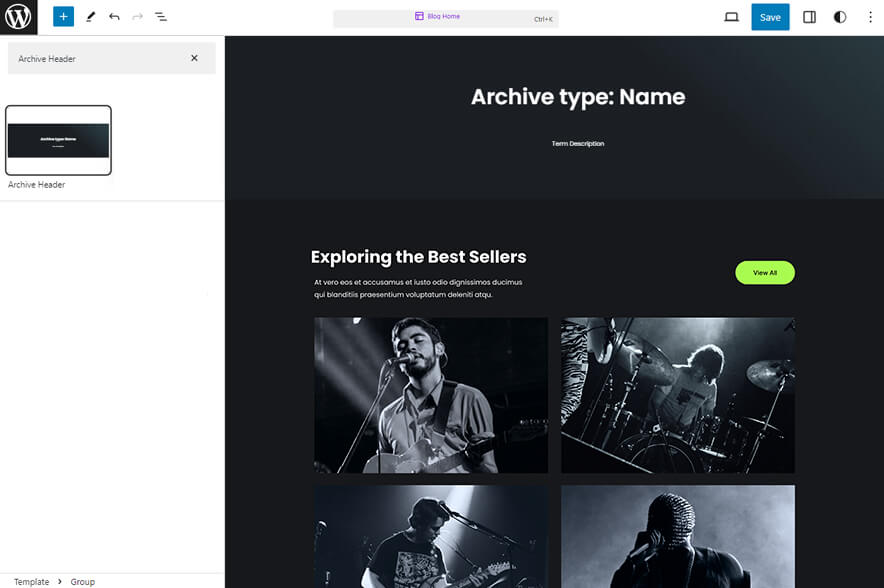
Task: Open the Document Overview list view
Action: point(160,16)
